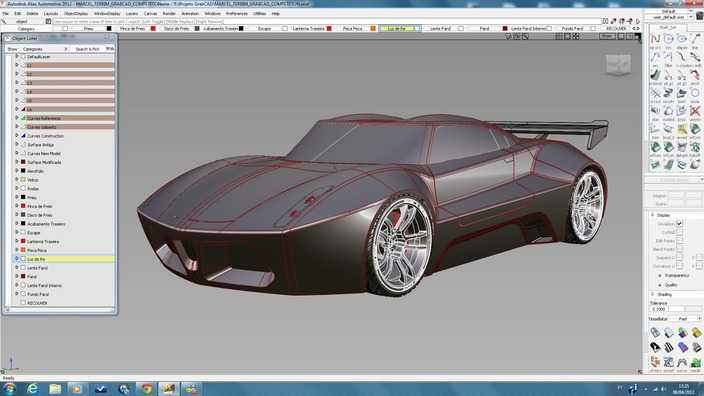Screen dimensions: 704x396
Task: Click the crossed-lines icon in the shelf's fourth row
Action: tap(655, 93)
